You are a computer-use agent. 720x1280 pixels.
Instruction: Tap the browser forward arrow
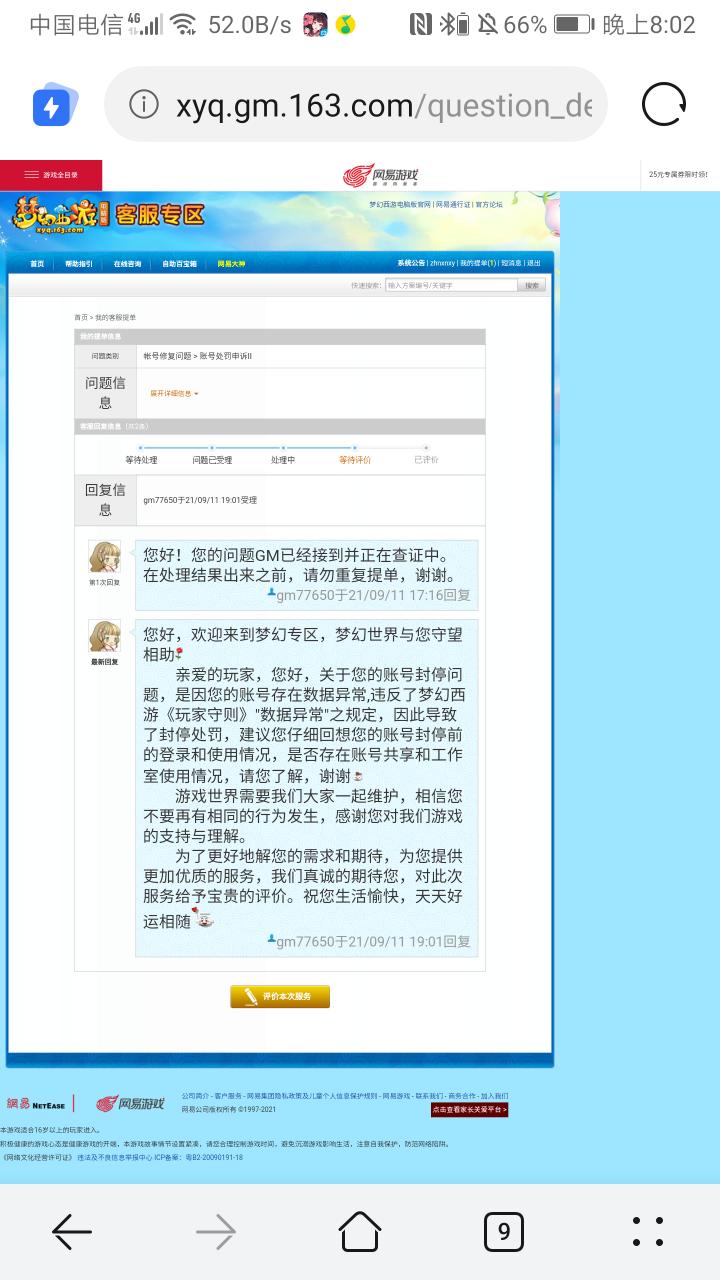(216, 1232)
